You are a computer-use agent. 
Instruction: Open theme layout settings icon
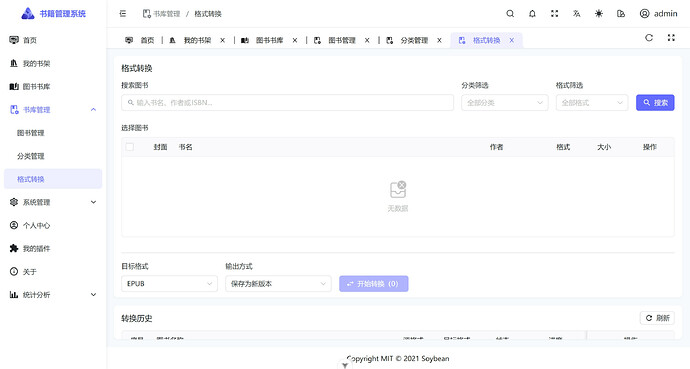point(621,14)
